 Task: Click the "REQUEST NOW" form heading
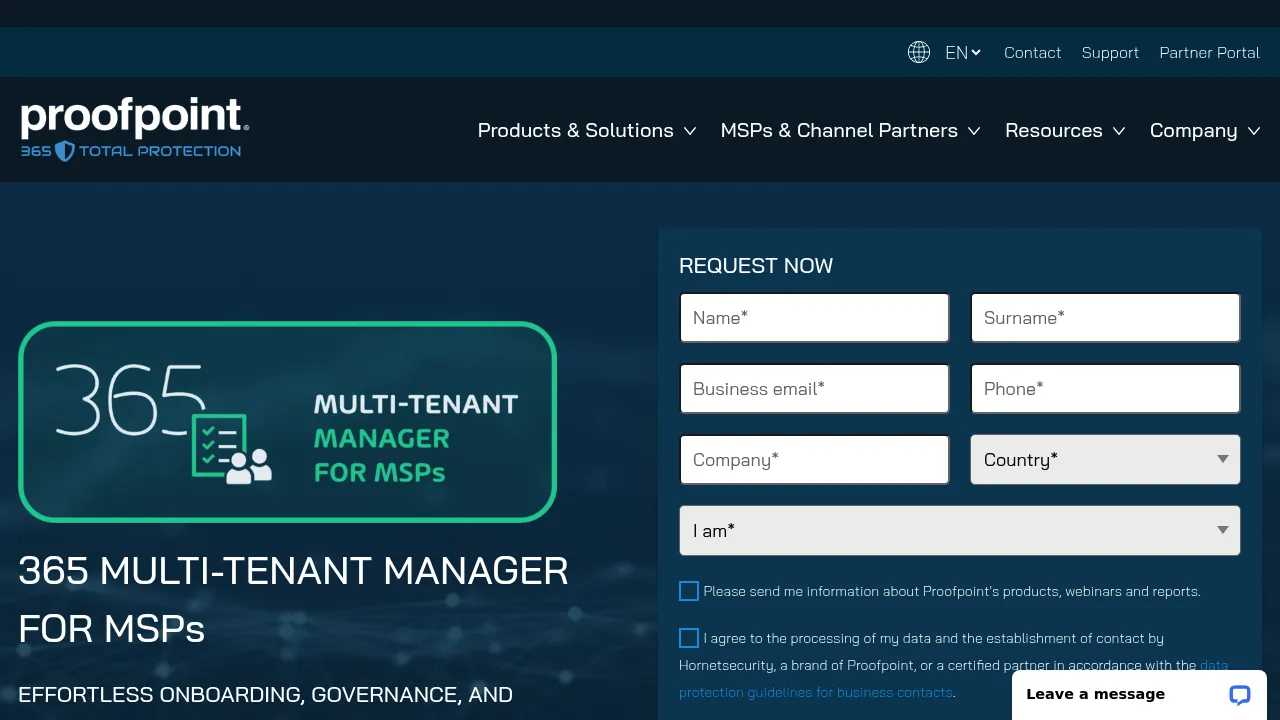coord(756,266)
